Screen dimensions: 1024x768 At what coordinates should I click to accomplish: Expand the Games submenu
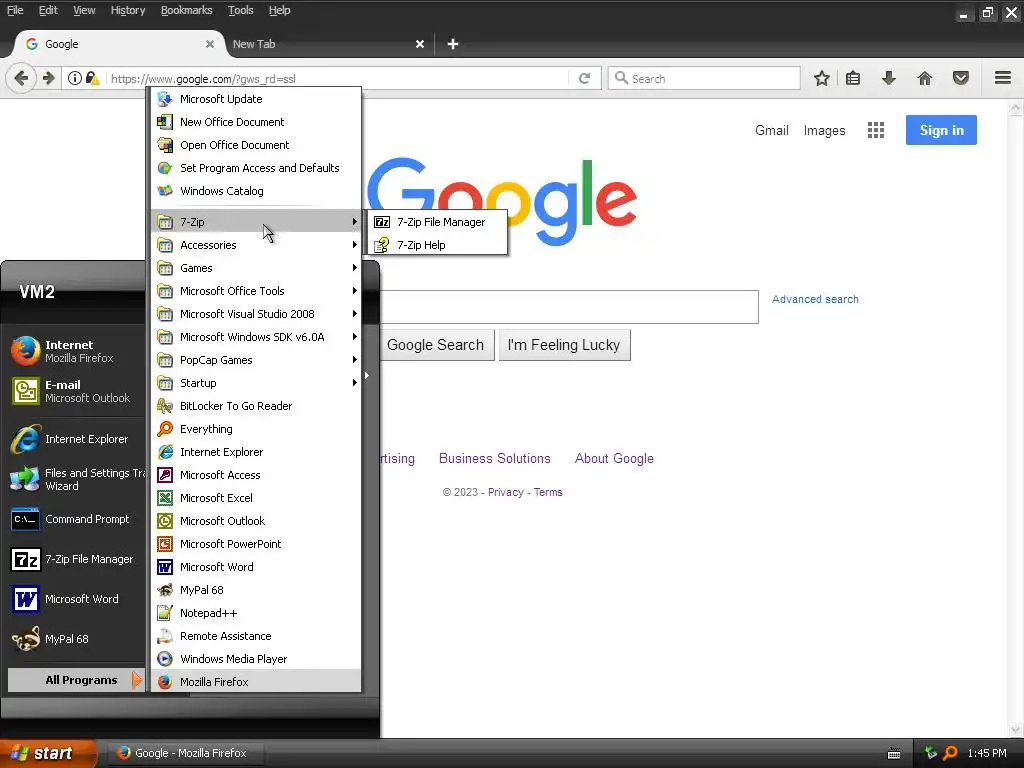click(x=256, y=268)
